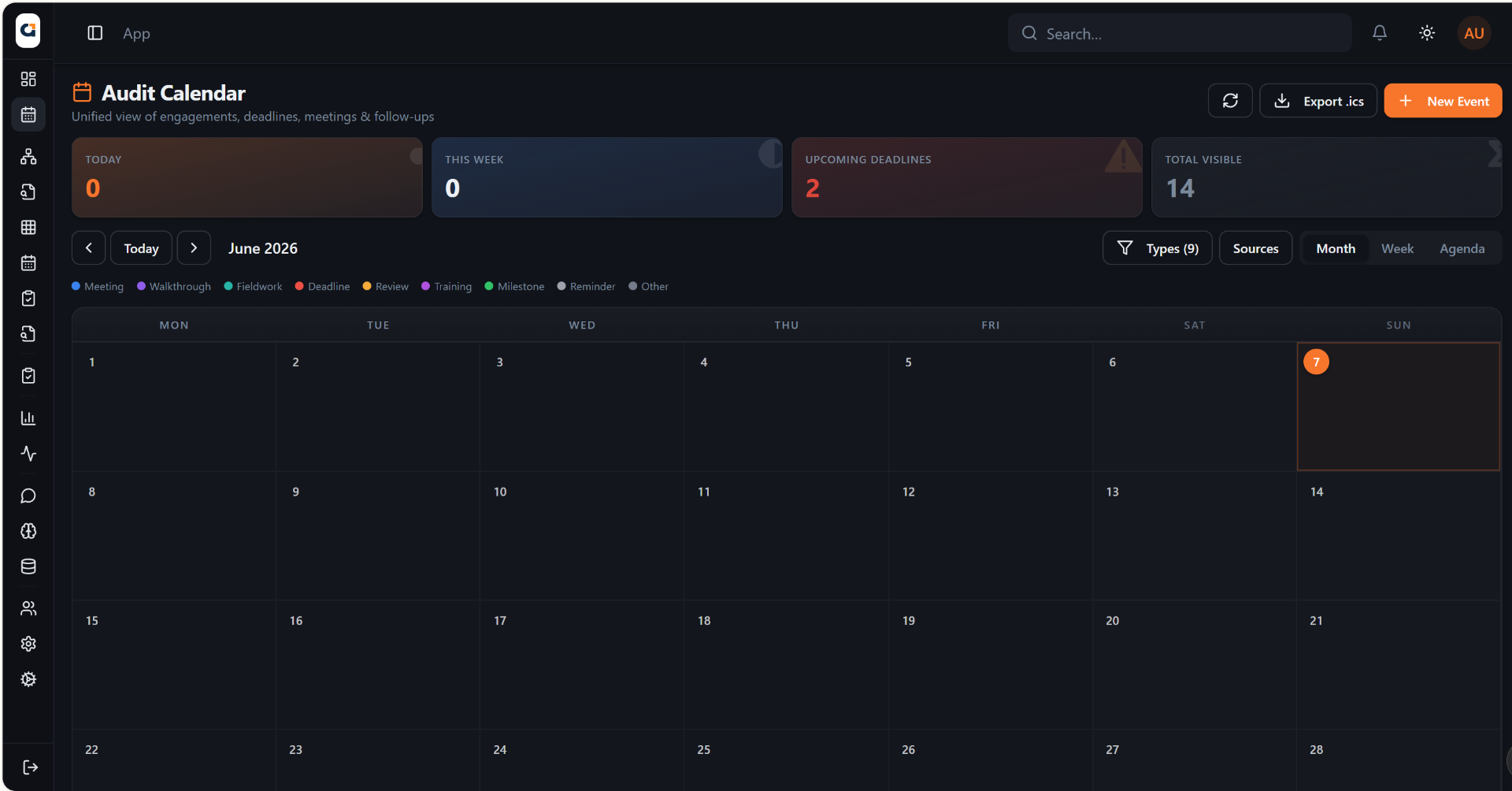Select the June 18 day cell
The image size is (1512, 791).
click(786, 665)
